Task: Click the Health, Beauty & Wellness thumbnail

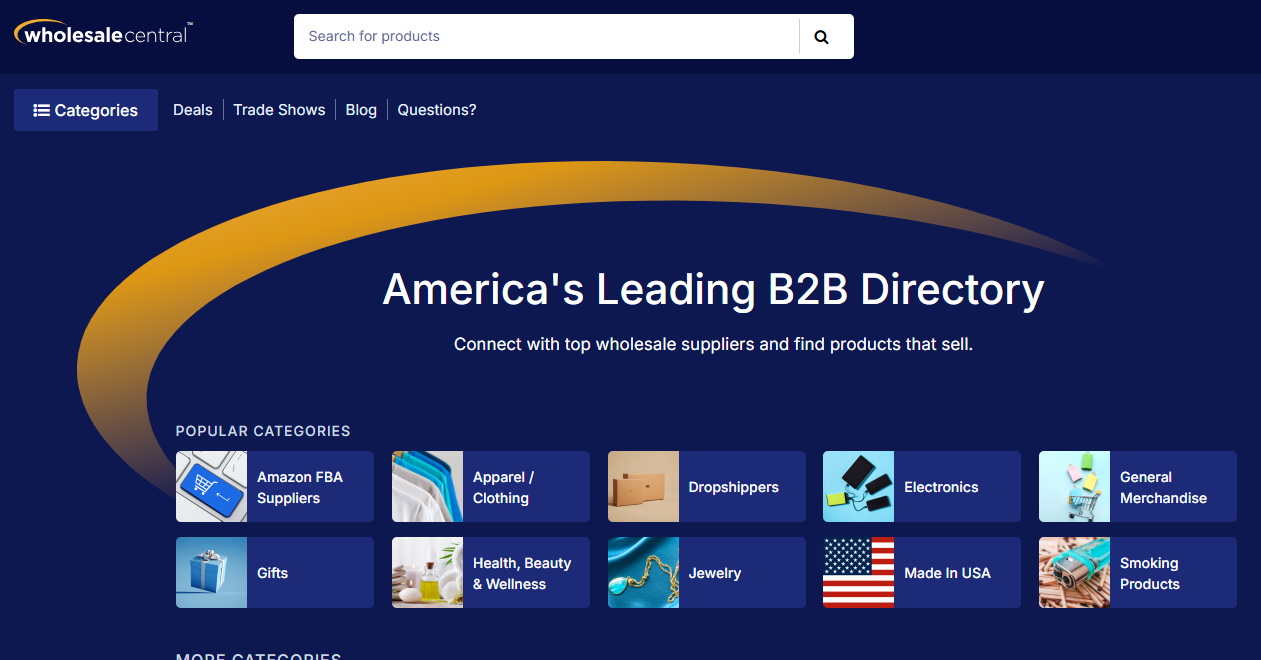Action: (427, 573)
